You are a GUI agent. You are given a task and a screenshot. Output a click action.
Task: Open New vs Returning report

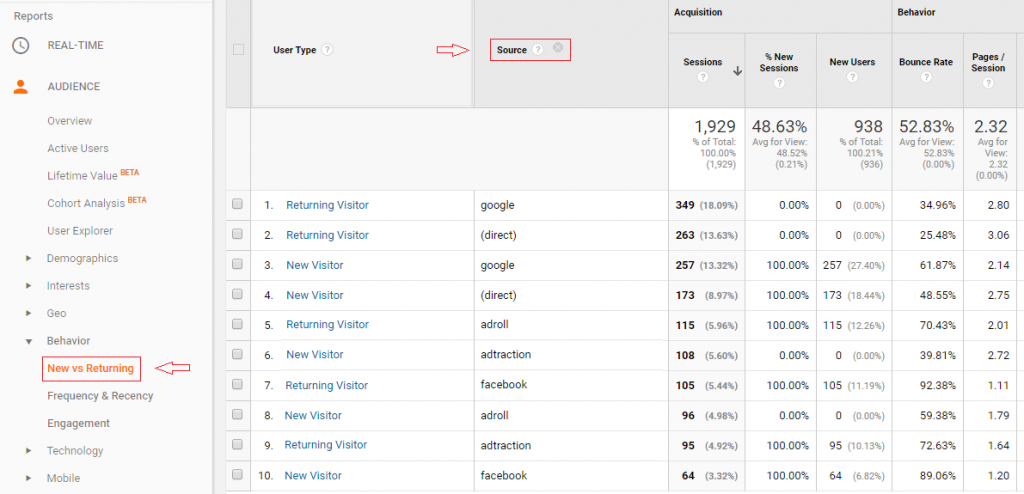point(90,369)
